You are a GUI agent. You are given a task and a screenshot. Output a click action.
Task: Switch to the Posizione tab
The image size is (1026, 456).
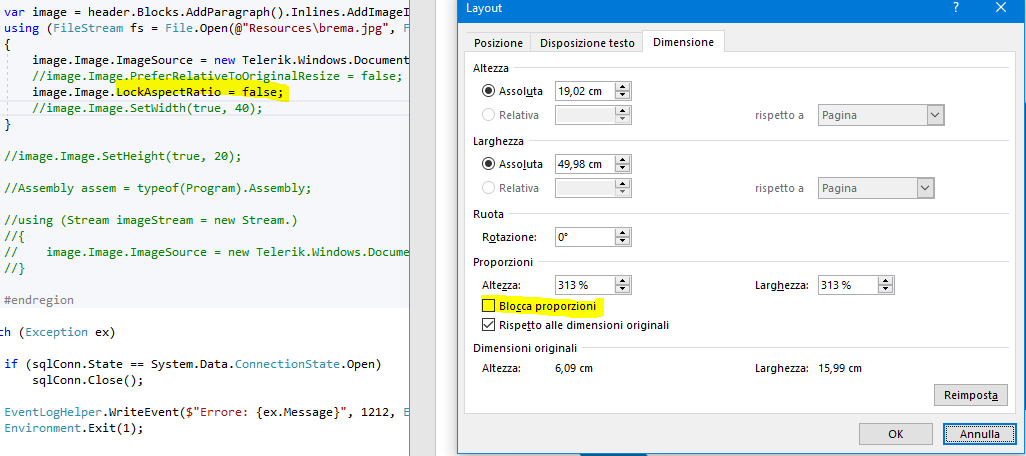tap(498, 43)
